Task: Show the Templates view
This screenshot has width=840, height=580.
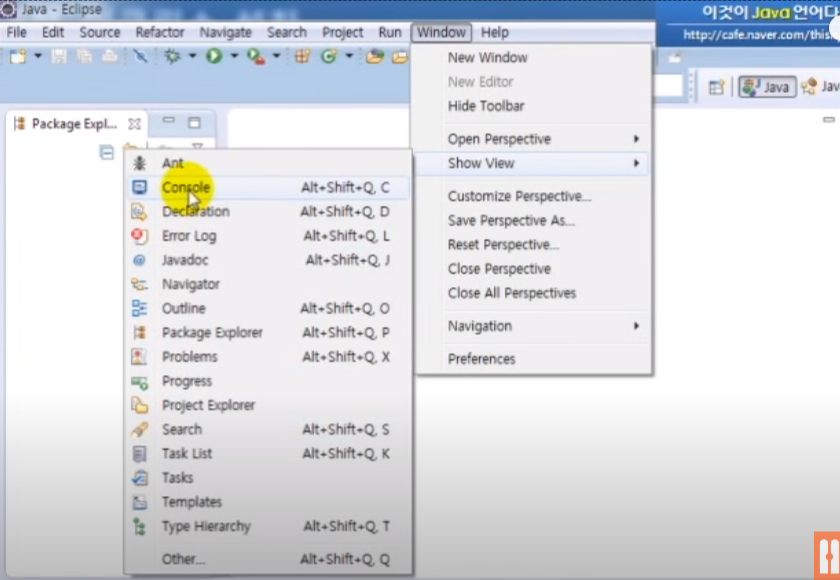Action: pyautogui.click(x=268, y=502)
